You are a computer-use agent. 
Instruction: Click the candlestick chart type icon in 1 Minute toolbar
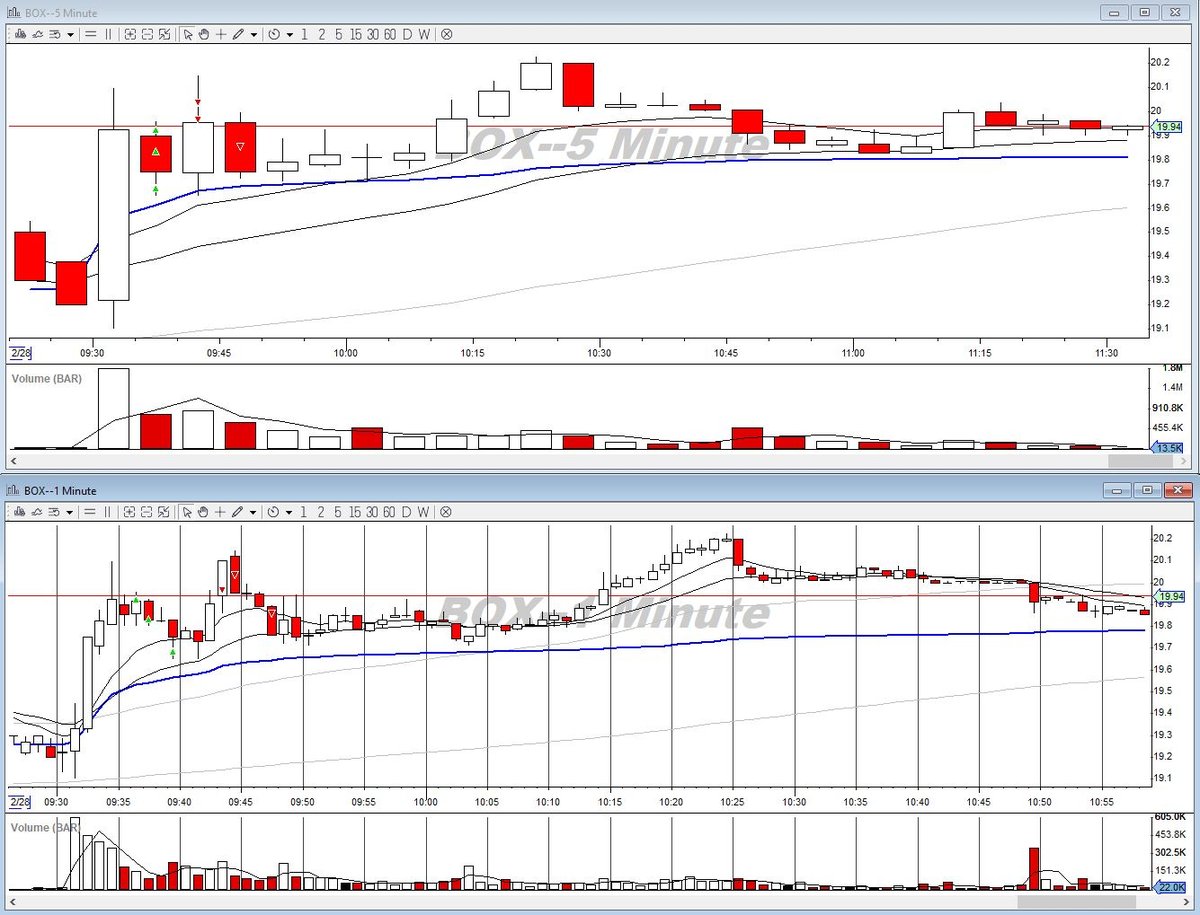click(x=19, y=511)
